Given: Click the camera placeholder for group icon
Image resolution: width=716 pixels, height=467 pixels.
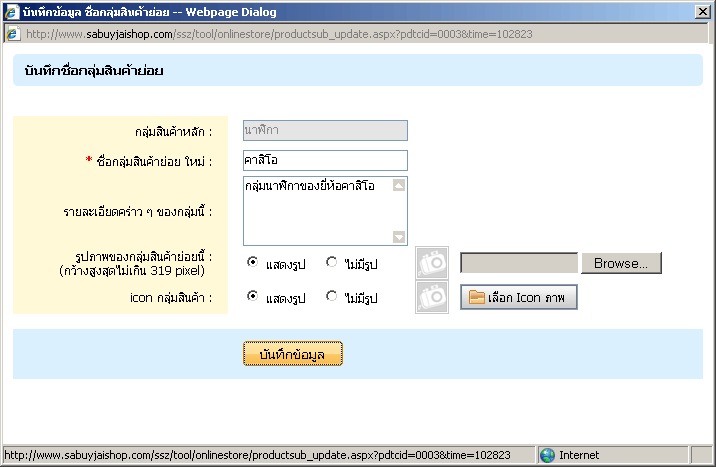Looking at the screenshot, I should click(x=432, y=297).
